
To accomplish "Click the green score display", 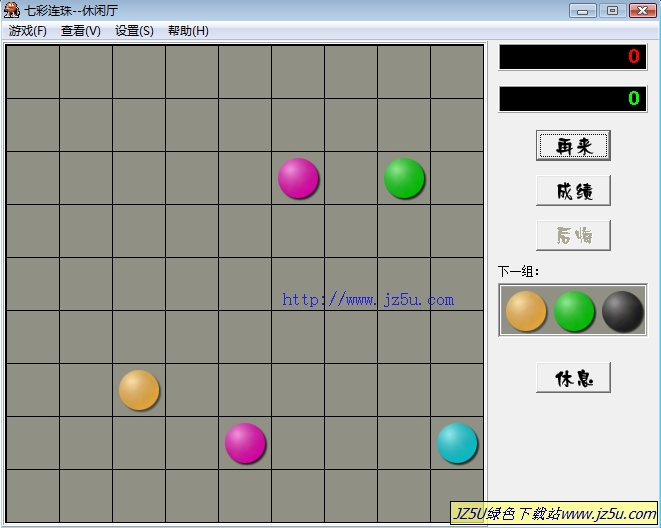I will (x=572, y=99).
